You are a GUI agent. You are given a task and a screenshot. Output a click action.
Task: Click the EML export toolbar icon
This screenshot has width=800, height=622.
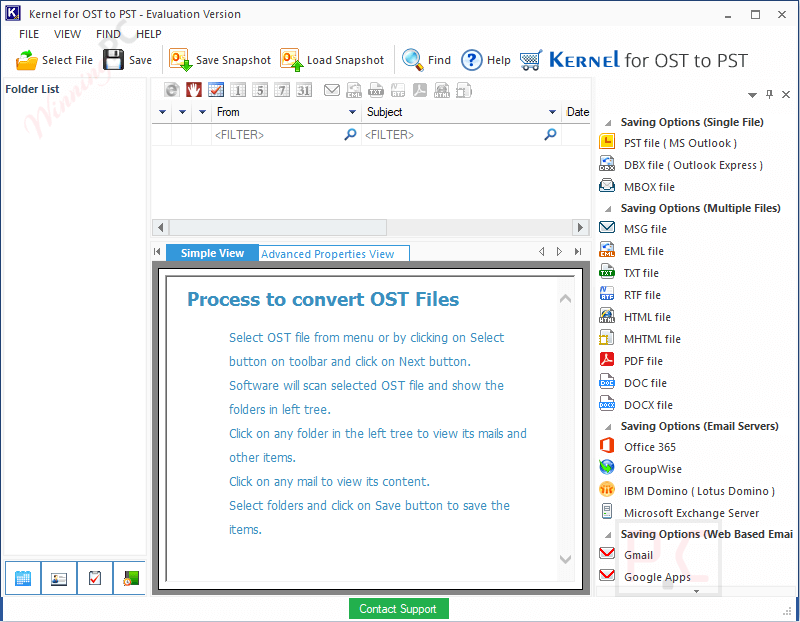pos(354,90)
